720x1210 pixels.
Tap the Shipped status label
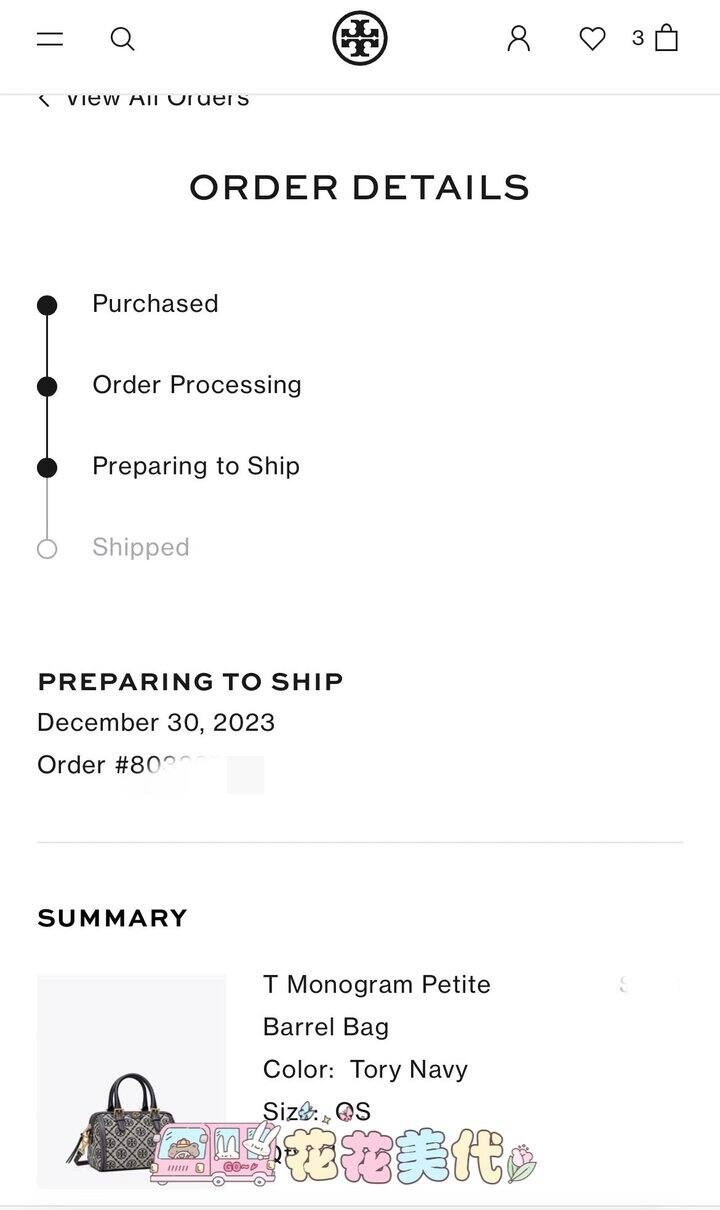click(141, 547)
